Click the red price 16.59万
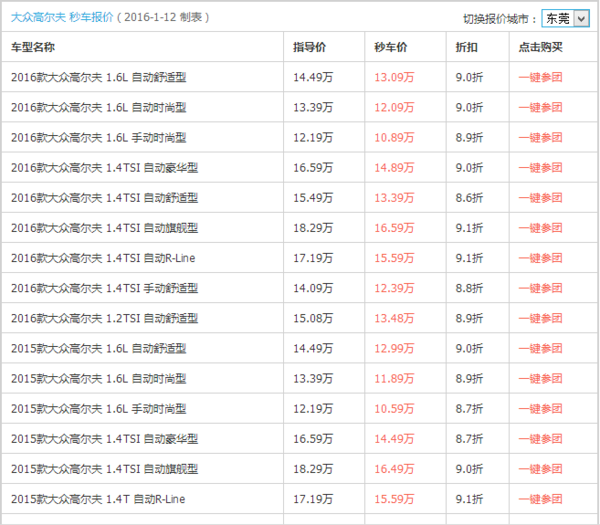Image resolution: width=600 pixels, height=525 pixels. tap(394, 228)
